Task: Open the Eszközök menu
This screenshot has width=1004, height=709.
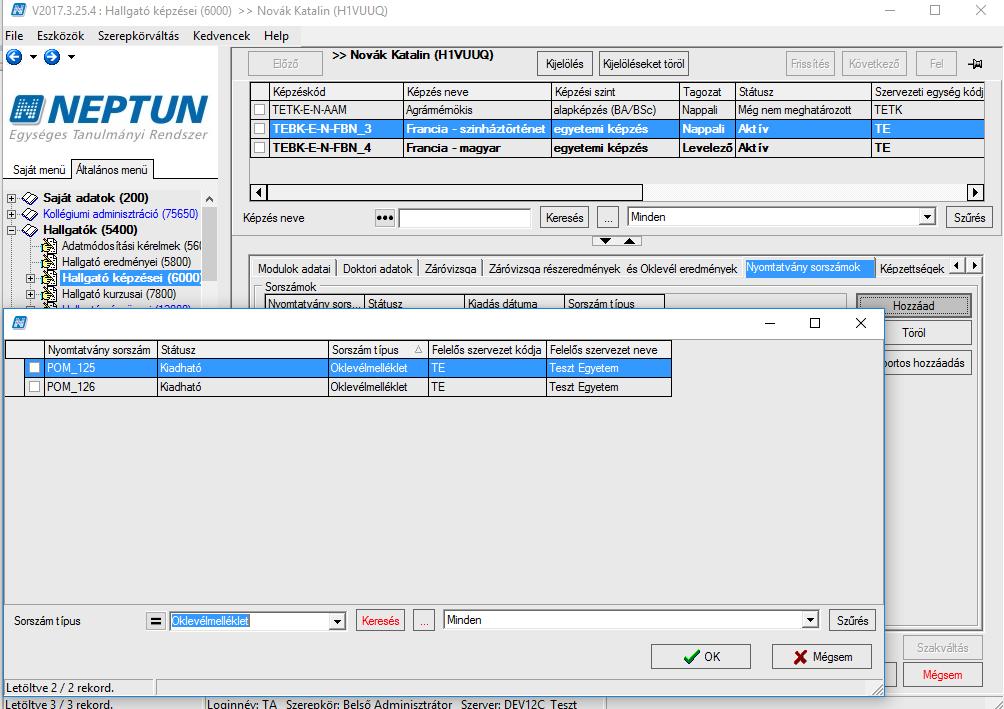Action: [x=61, y=36]
